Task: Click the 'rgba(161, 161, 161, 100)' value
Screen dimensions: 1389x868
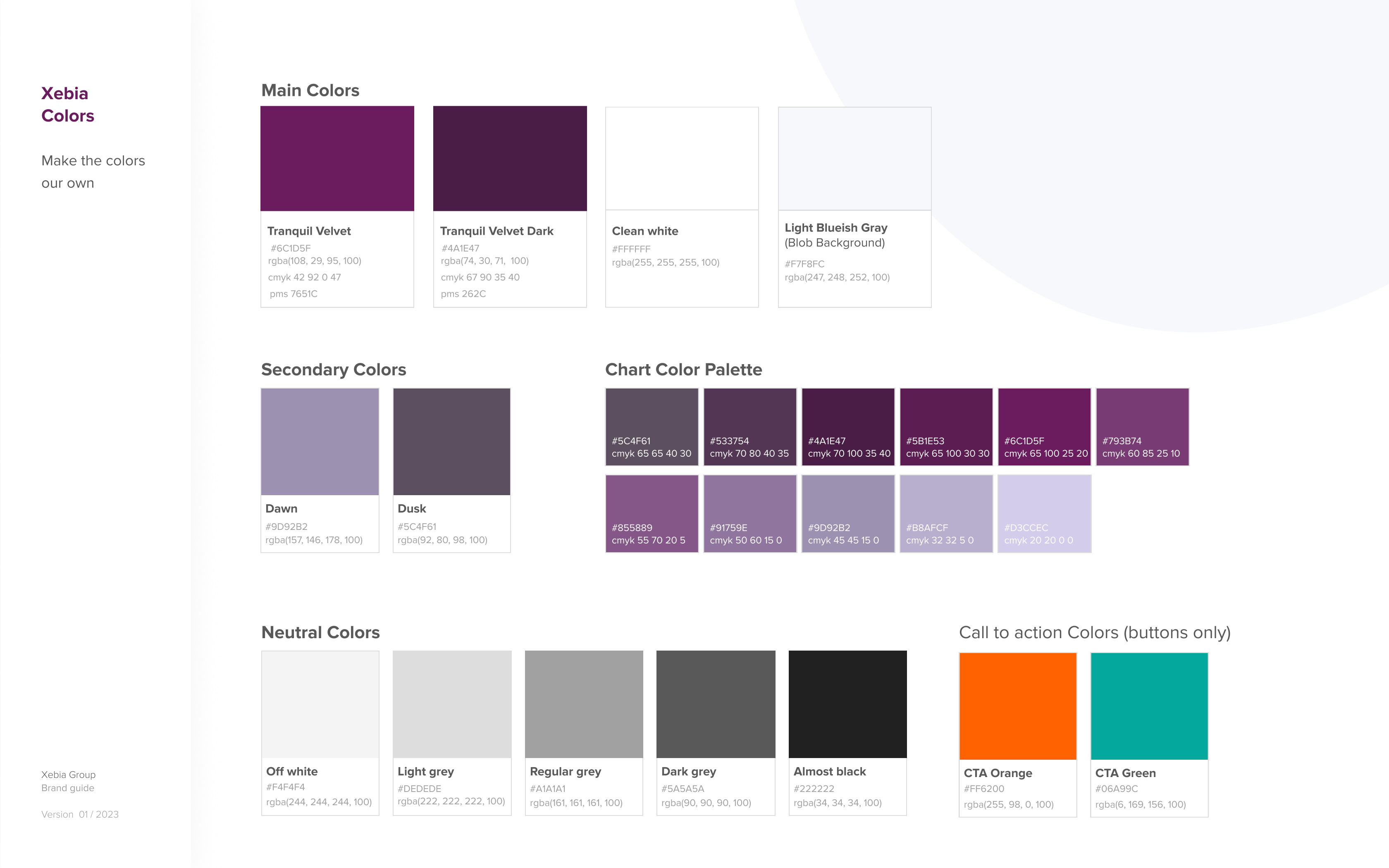Action: pos(576,803)
